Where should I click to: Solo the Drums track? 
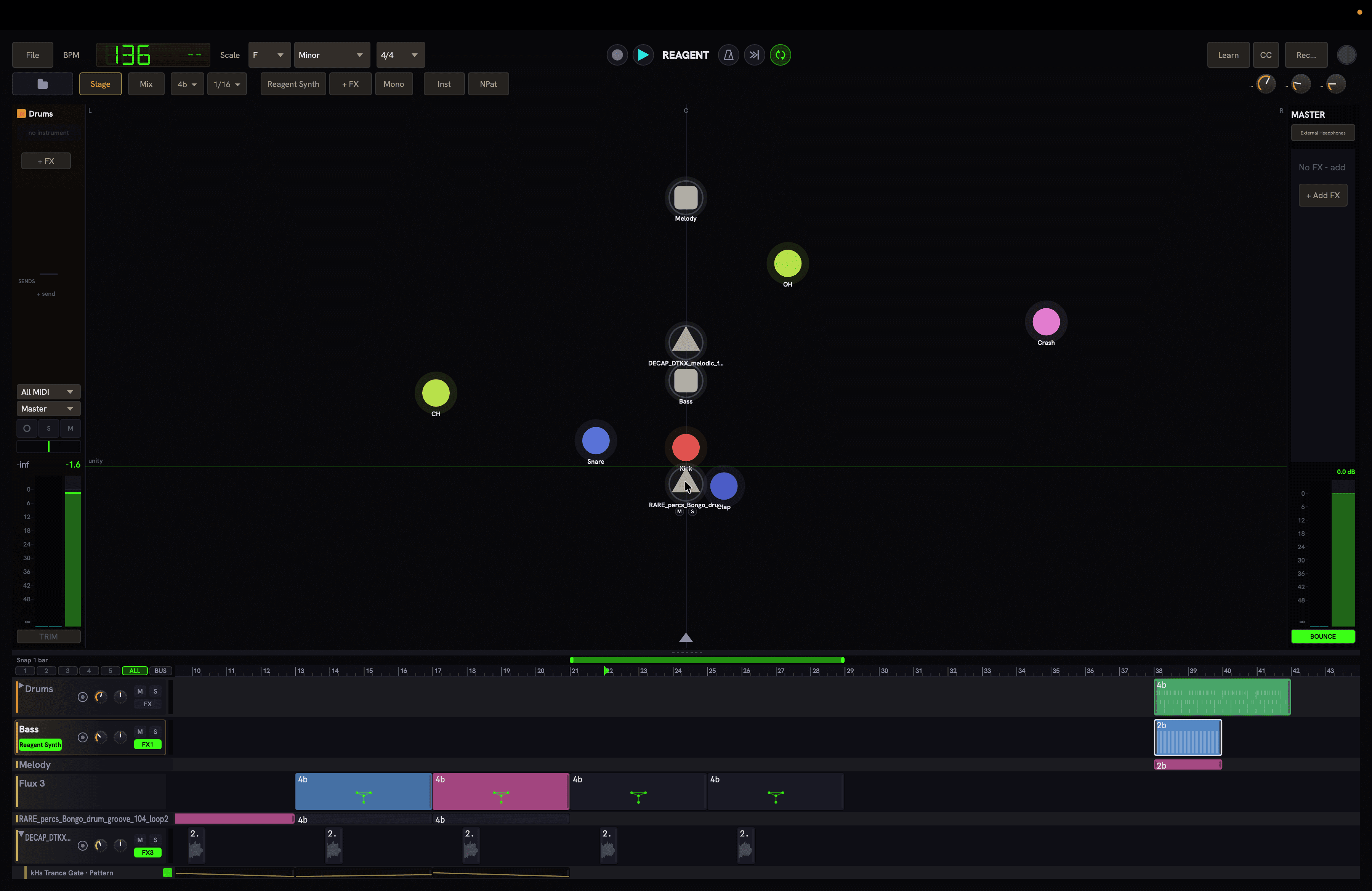(x=155, y=691)
